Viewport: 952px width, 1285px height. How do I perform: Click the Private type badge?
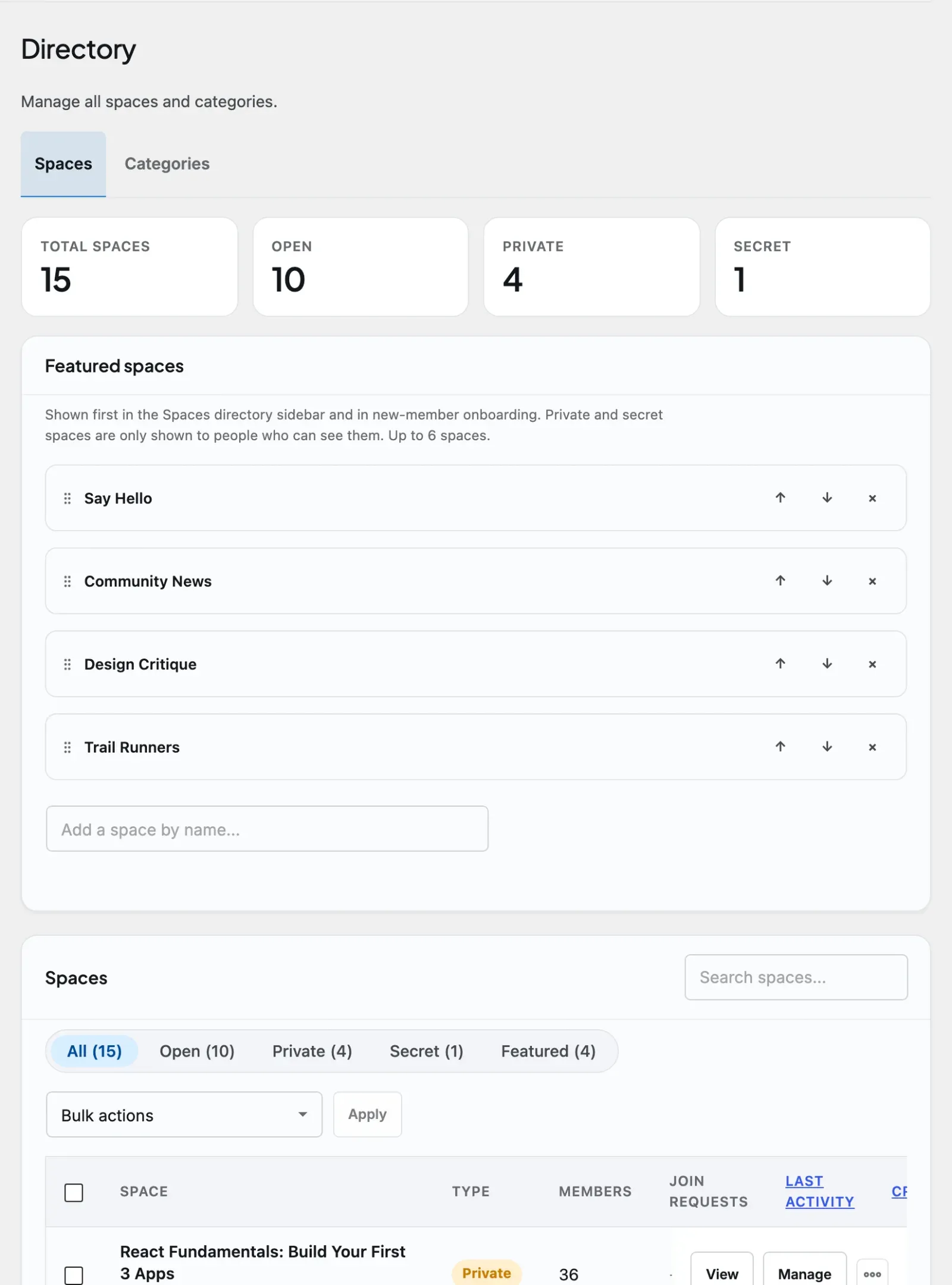pyautogui.click(x=487, y=1273)
